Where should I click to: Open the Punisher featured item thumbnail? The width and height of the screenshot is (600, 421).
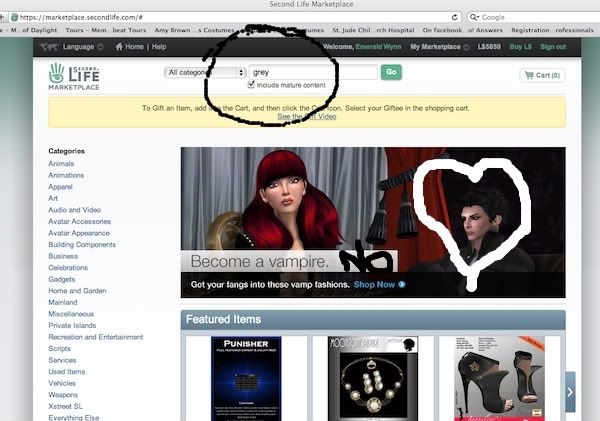click(x=246, y=379)
